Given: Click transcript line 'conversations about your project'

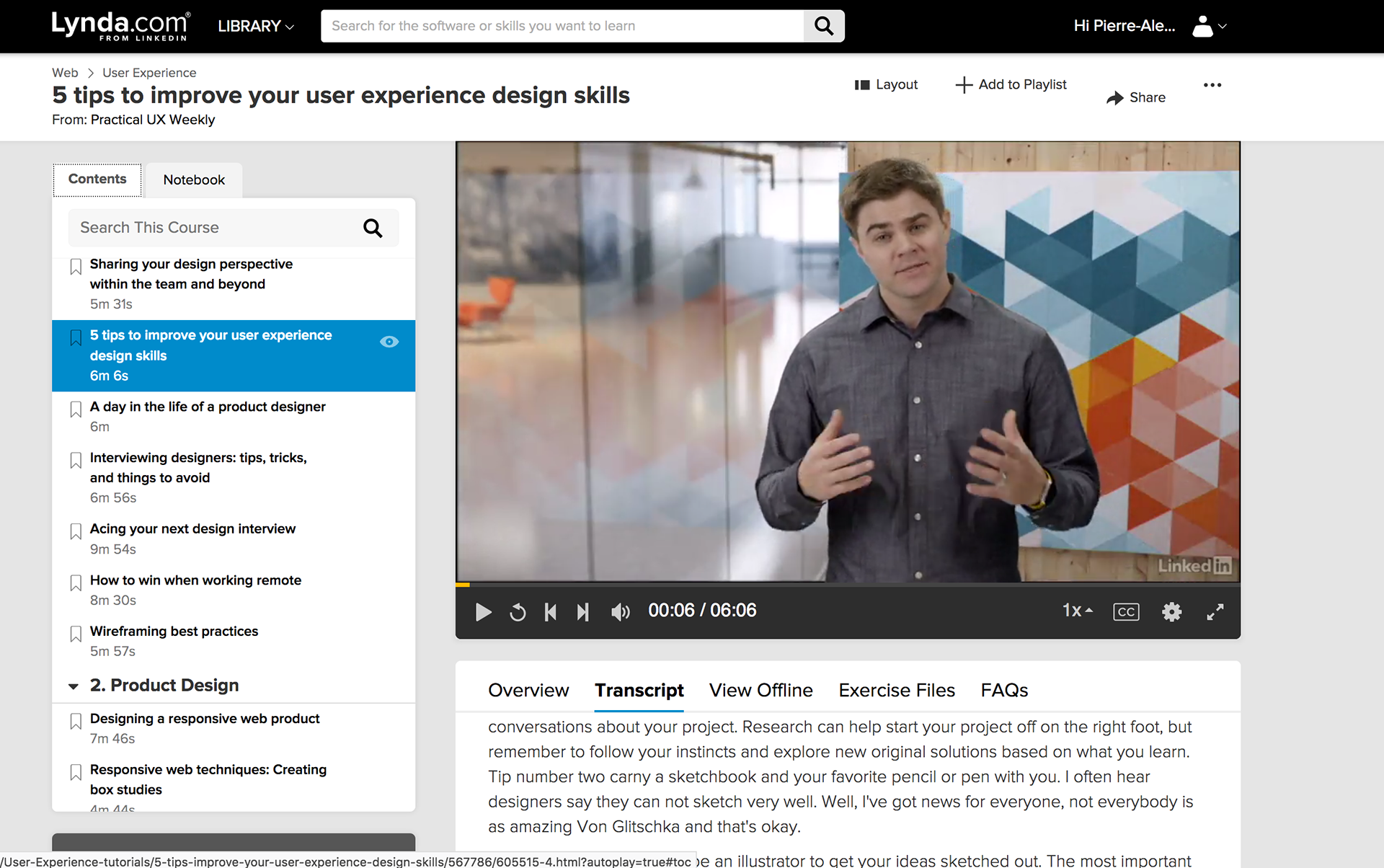Looking at the screenshot, I should 612,727.
